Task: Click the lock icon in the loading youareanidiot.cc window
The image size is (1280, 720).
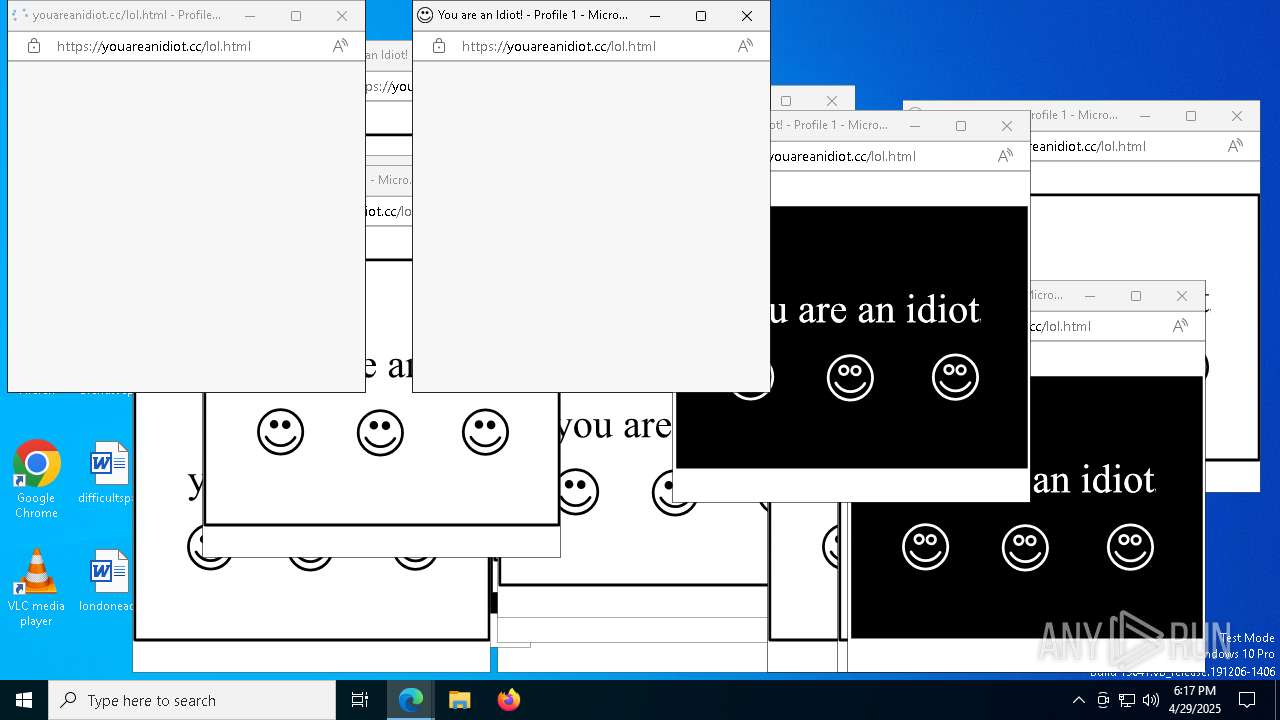Action: 34,46
